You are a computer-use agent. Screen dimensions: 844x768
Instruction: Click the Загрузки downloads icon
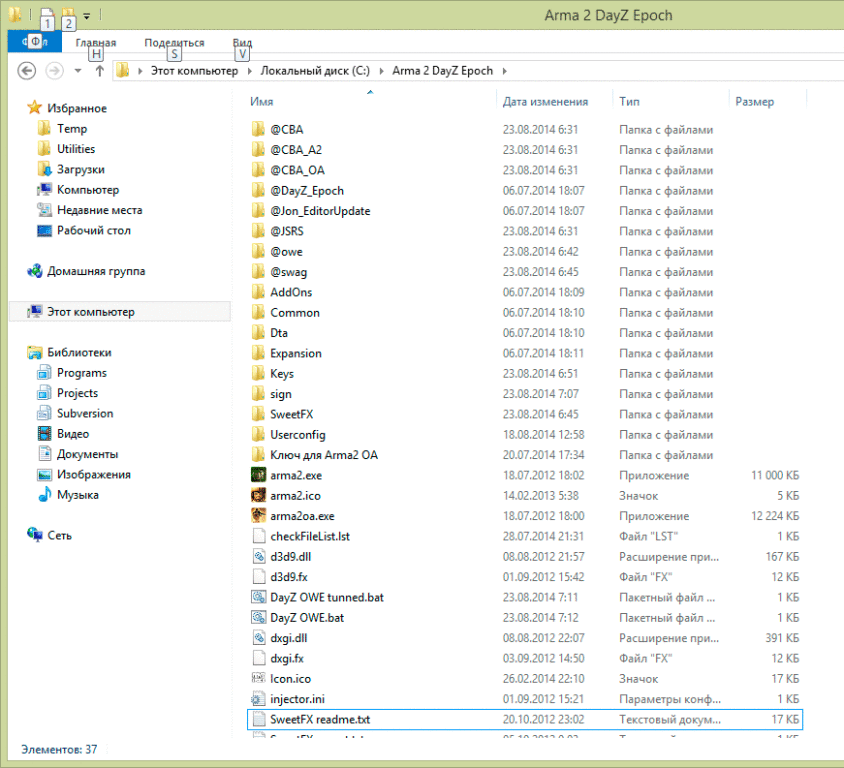point(44,170)
